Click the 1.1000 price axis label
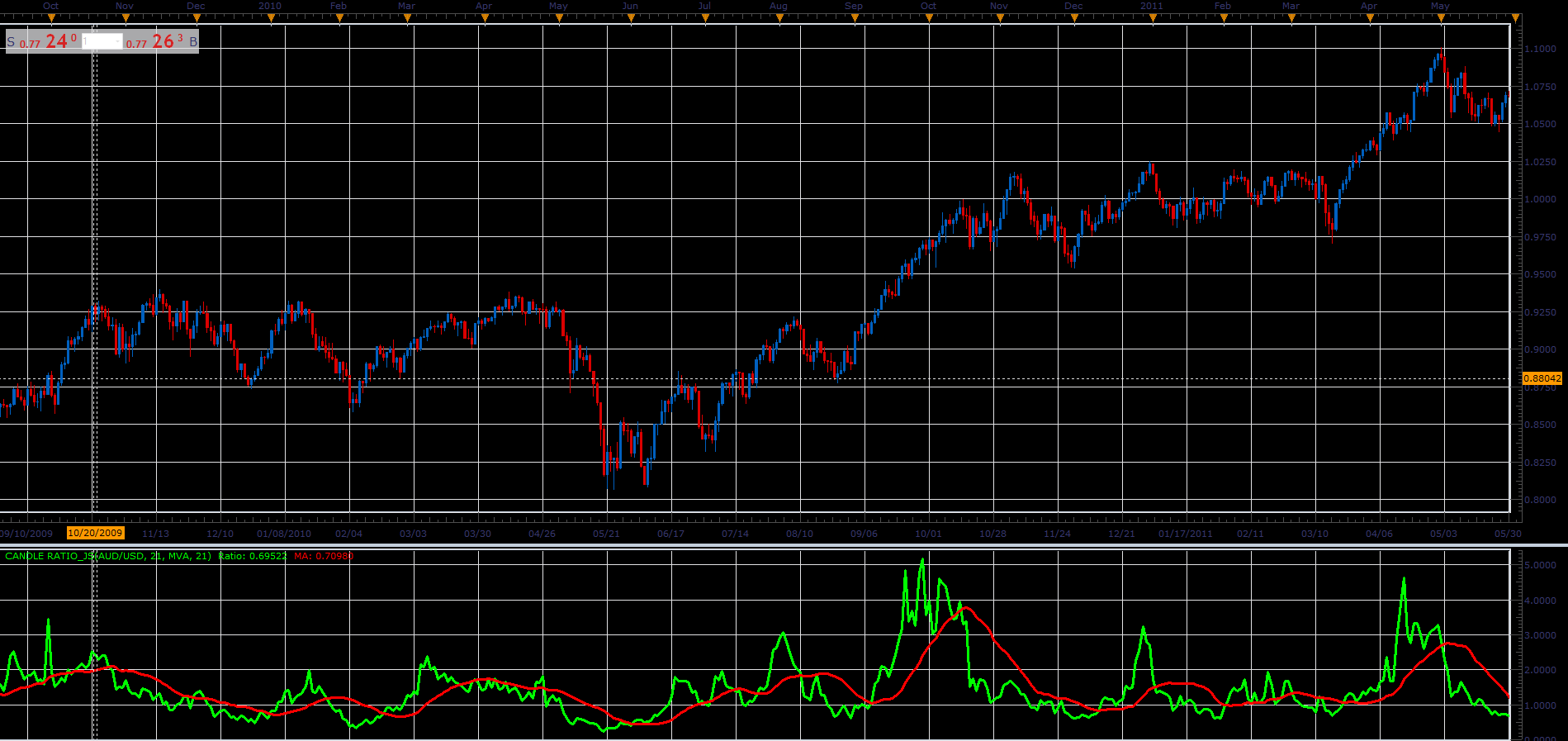The height and width of the screenshot is (741, 1568). point(1541,49)
